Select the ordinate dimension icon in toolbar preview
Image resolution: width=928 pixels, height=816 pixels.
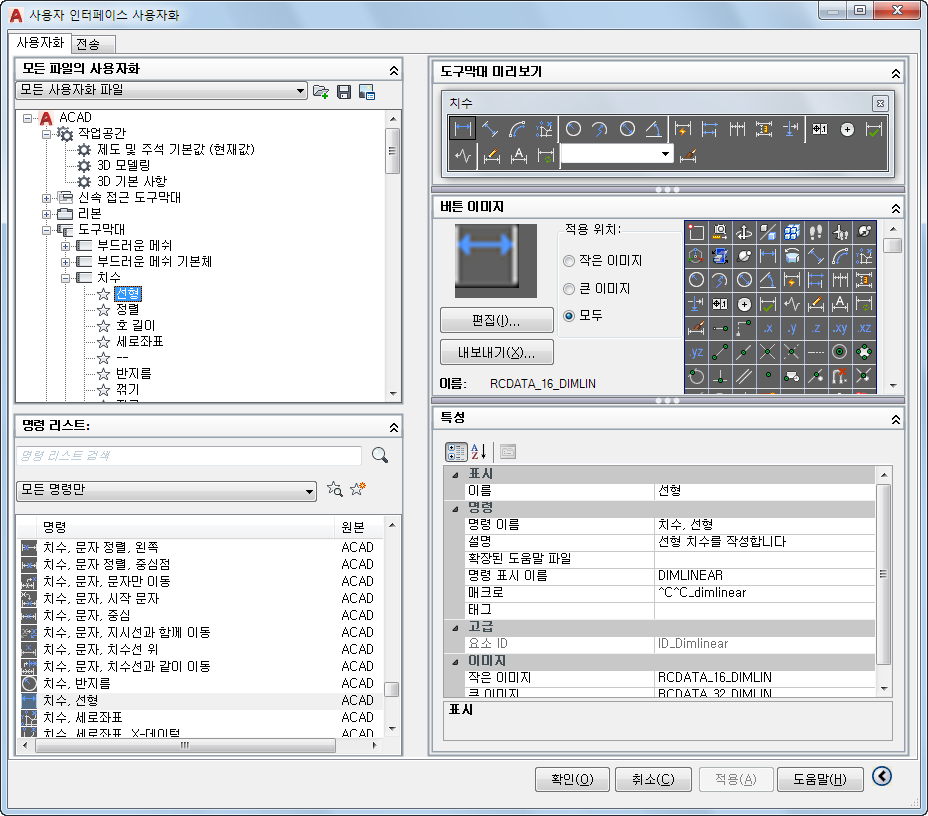click(544, 128)
